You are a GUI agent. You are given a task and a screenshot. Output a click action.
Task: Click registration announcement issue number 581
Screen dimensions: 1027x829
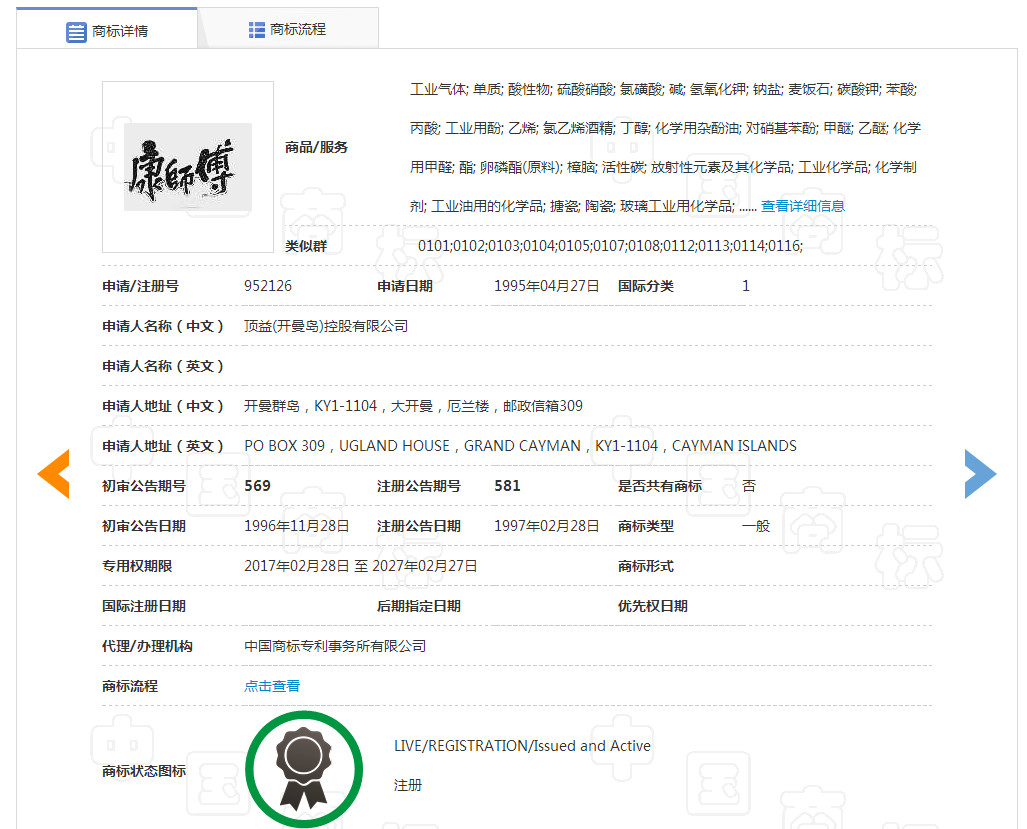coord(507,486)
